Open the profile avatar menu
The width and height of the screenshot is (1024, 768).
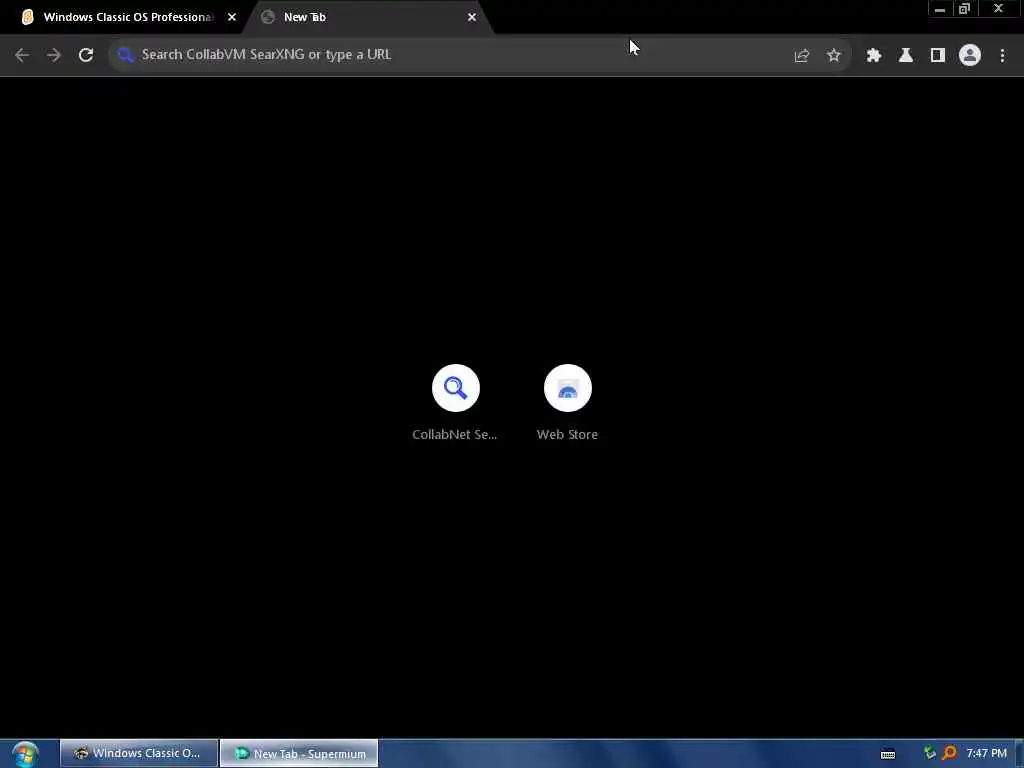click(970, 56)
